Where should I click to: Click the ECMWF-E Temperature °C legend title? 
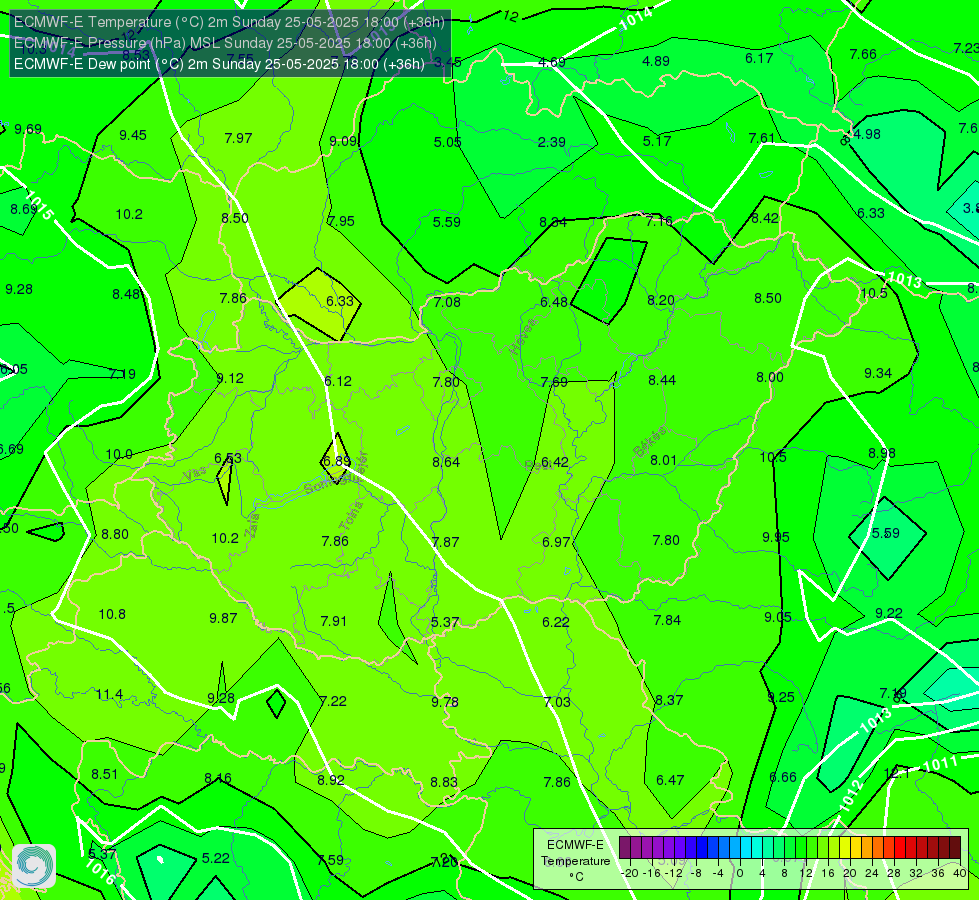(576, 861)
